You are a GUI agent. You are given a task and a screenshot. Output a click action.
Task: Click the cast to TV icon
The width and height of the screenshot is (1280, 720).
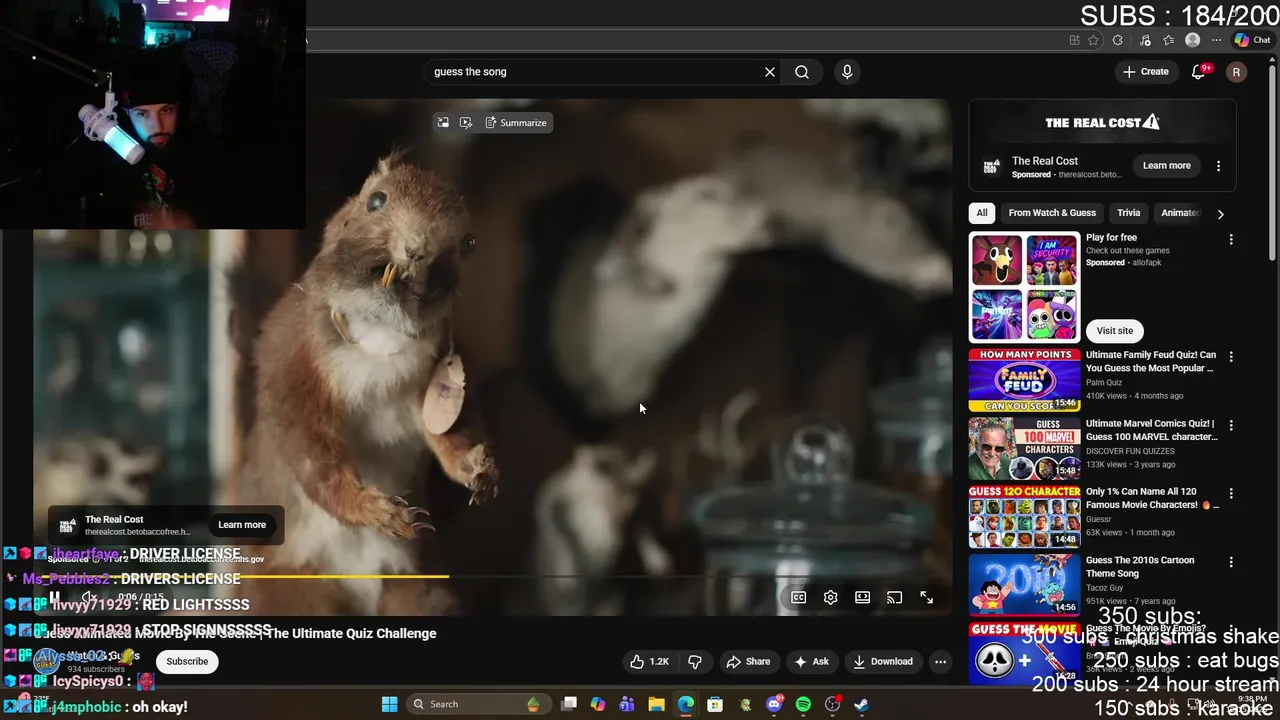click(895, 598)
